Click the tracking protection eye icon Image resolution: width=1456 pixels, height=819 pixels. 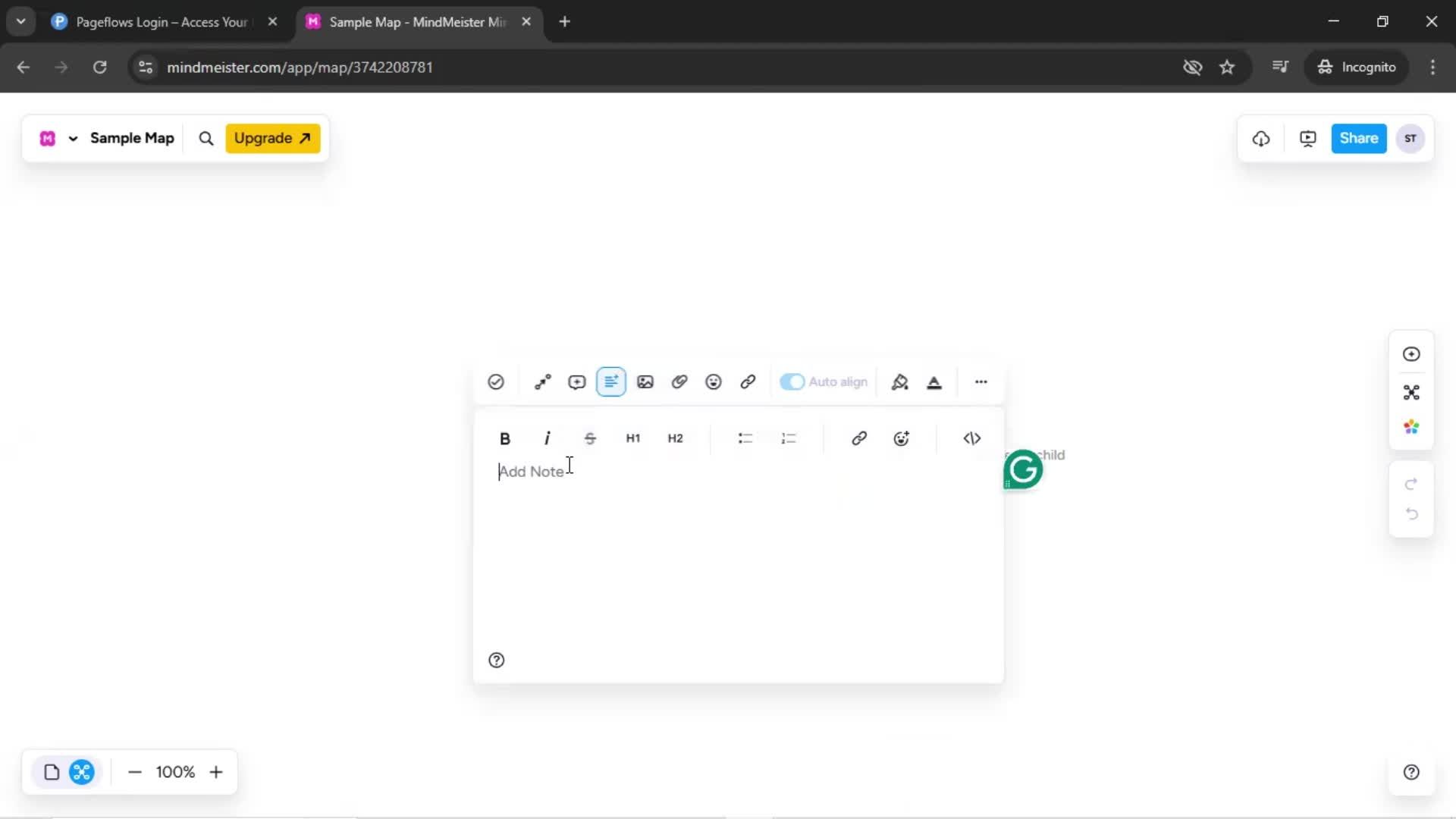1193,67
